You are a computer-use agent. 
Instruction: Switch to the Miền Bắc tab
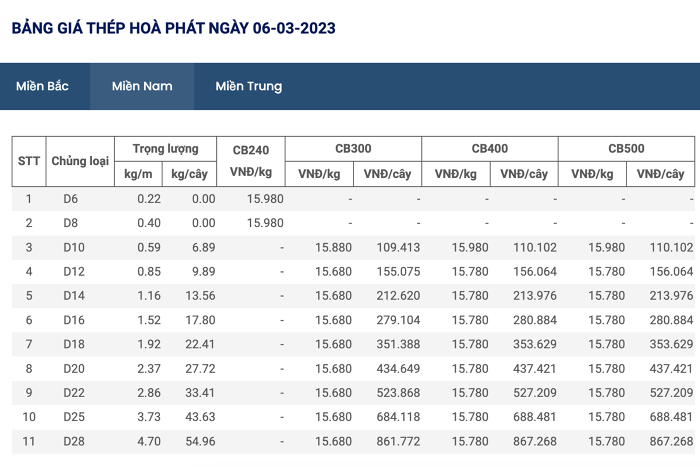tap(42, 86)
